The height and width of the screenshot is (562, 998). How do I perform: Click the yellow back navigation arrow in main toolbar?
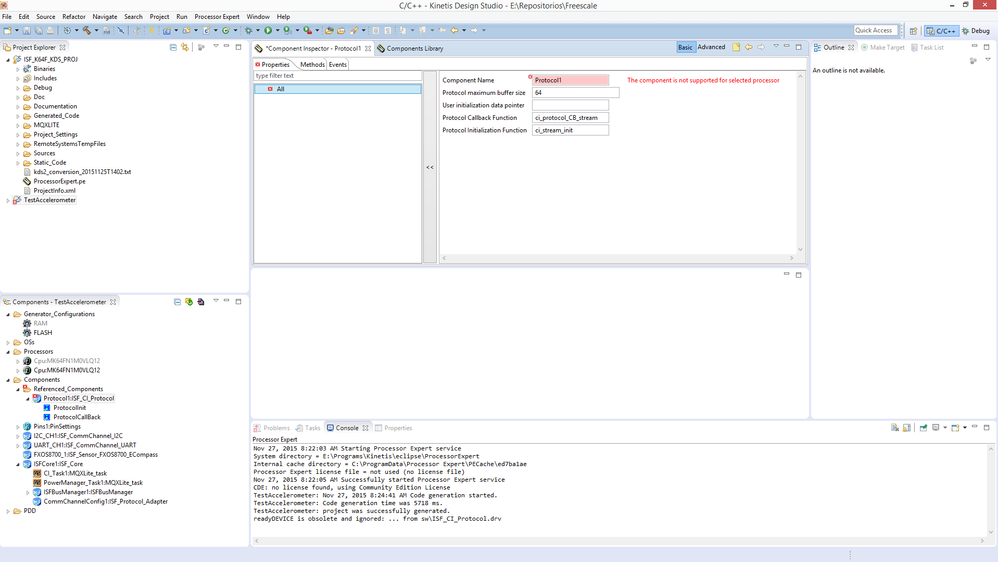454,30
